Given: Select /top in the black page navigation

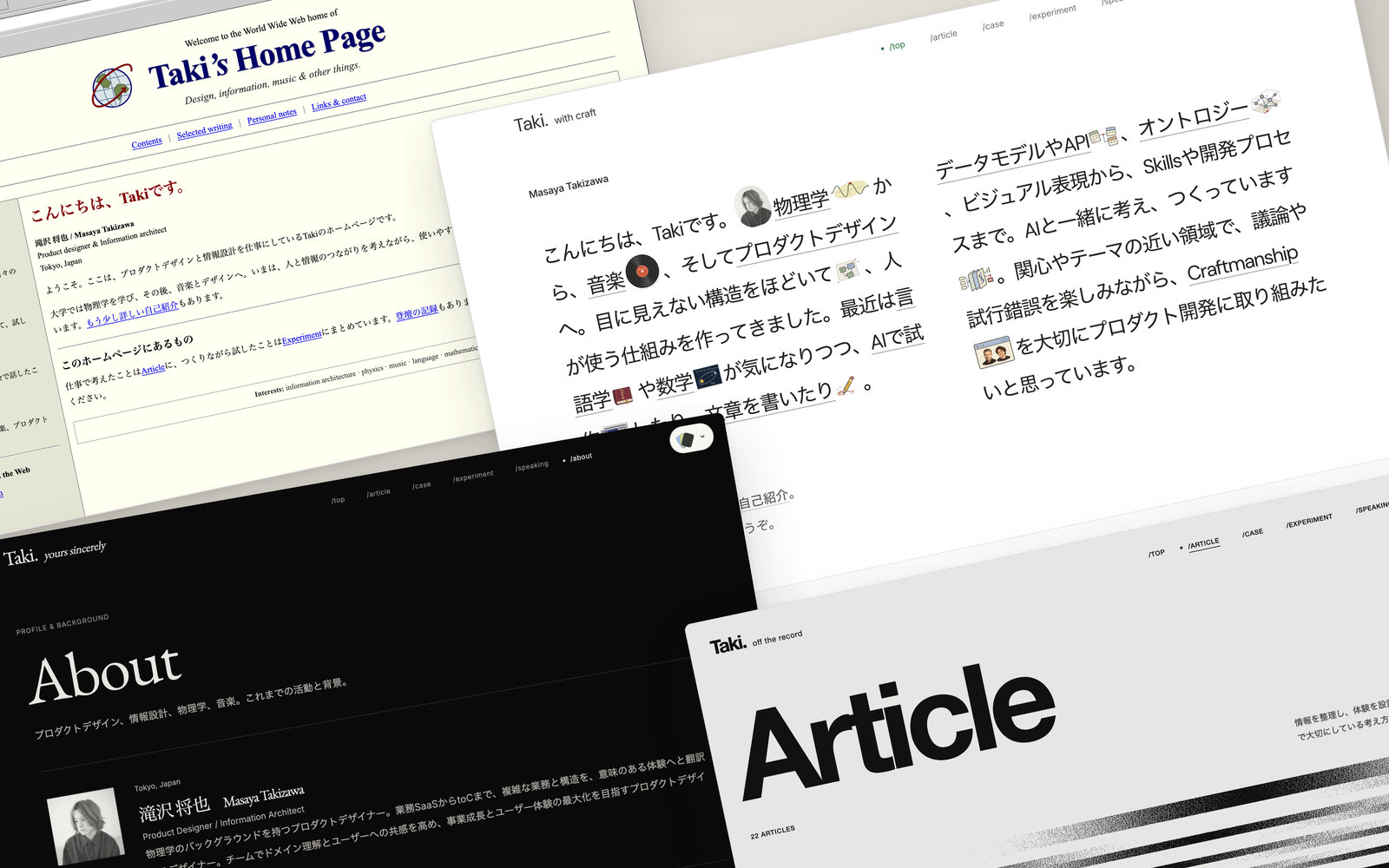Looking at the screenshot, I should pos(338,500).
